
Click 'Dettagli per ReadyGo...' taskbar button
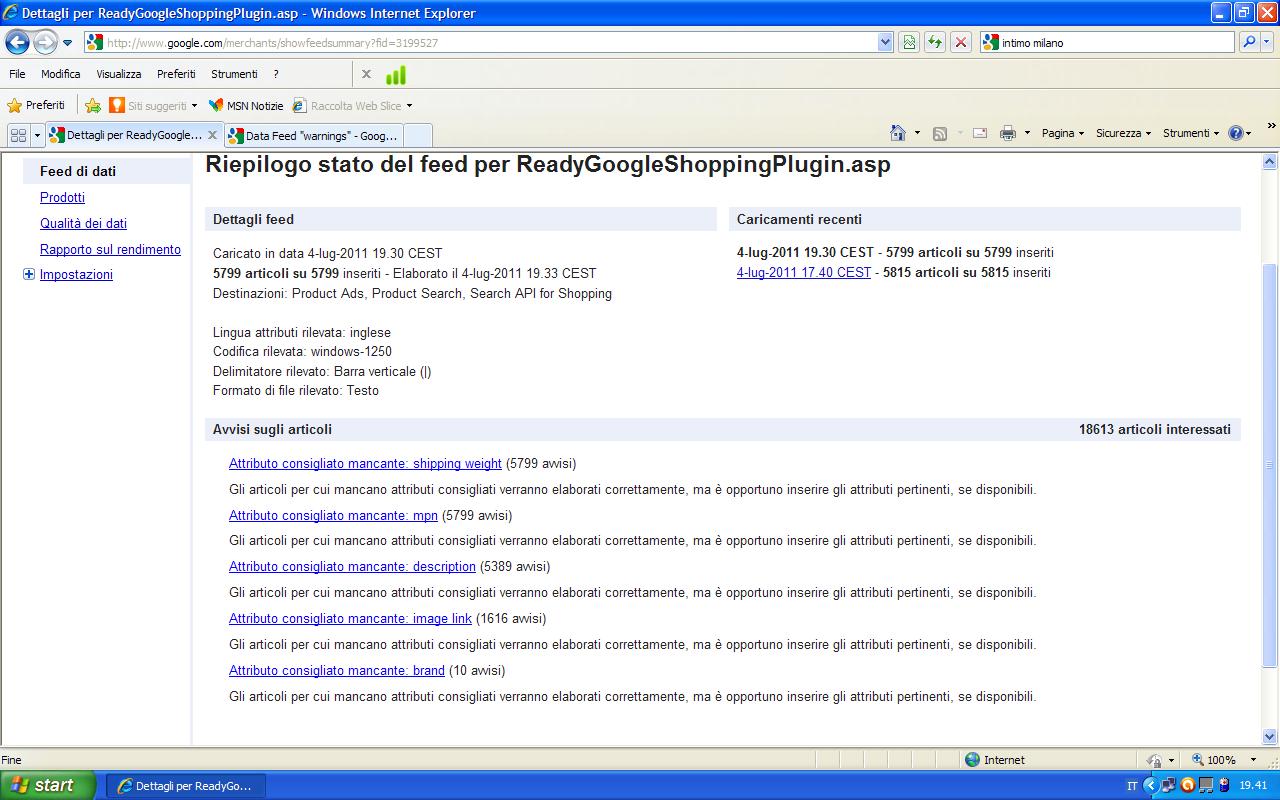(x=186, y=786)
